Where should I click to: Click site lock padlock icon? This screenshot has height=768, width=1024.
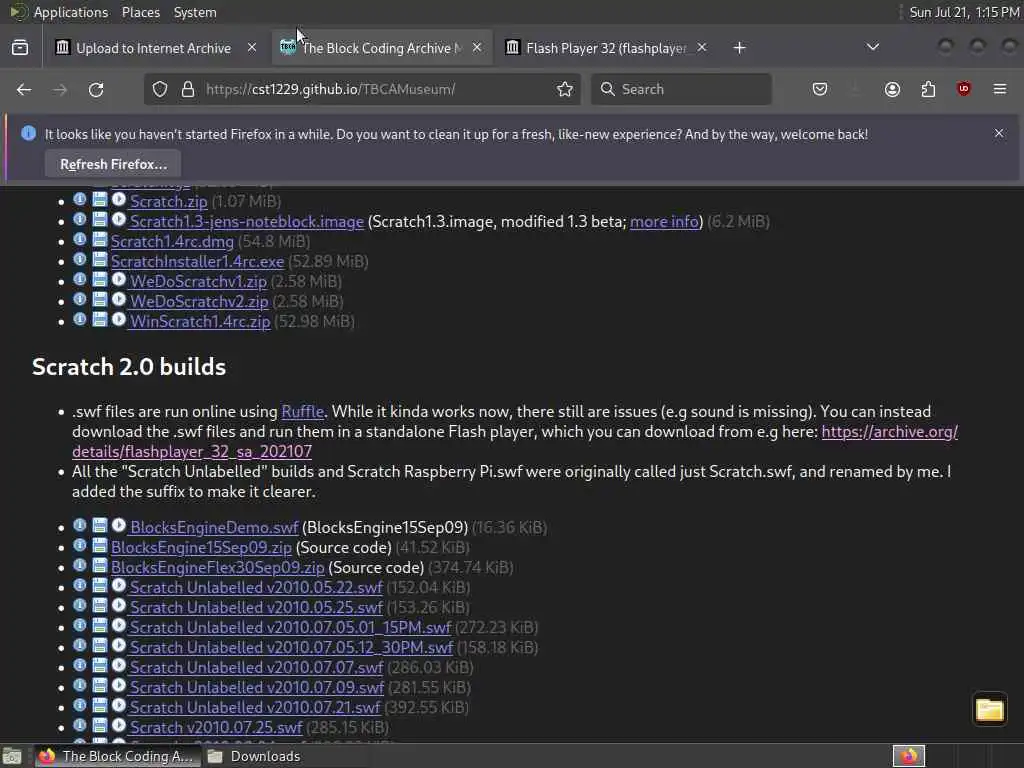[x=188, y=89]
